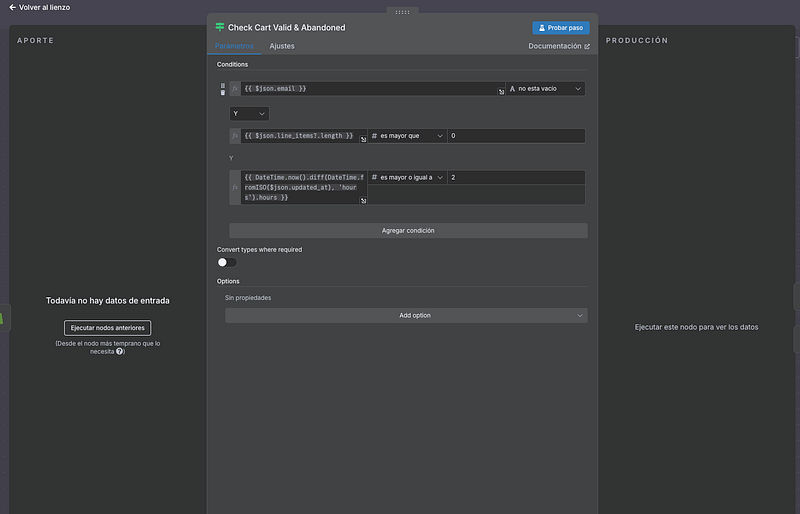Expand the Add option dropdown
The height and width of the screenshot is (514, 800).
406,315
